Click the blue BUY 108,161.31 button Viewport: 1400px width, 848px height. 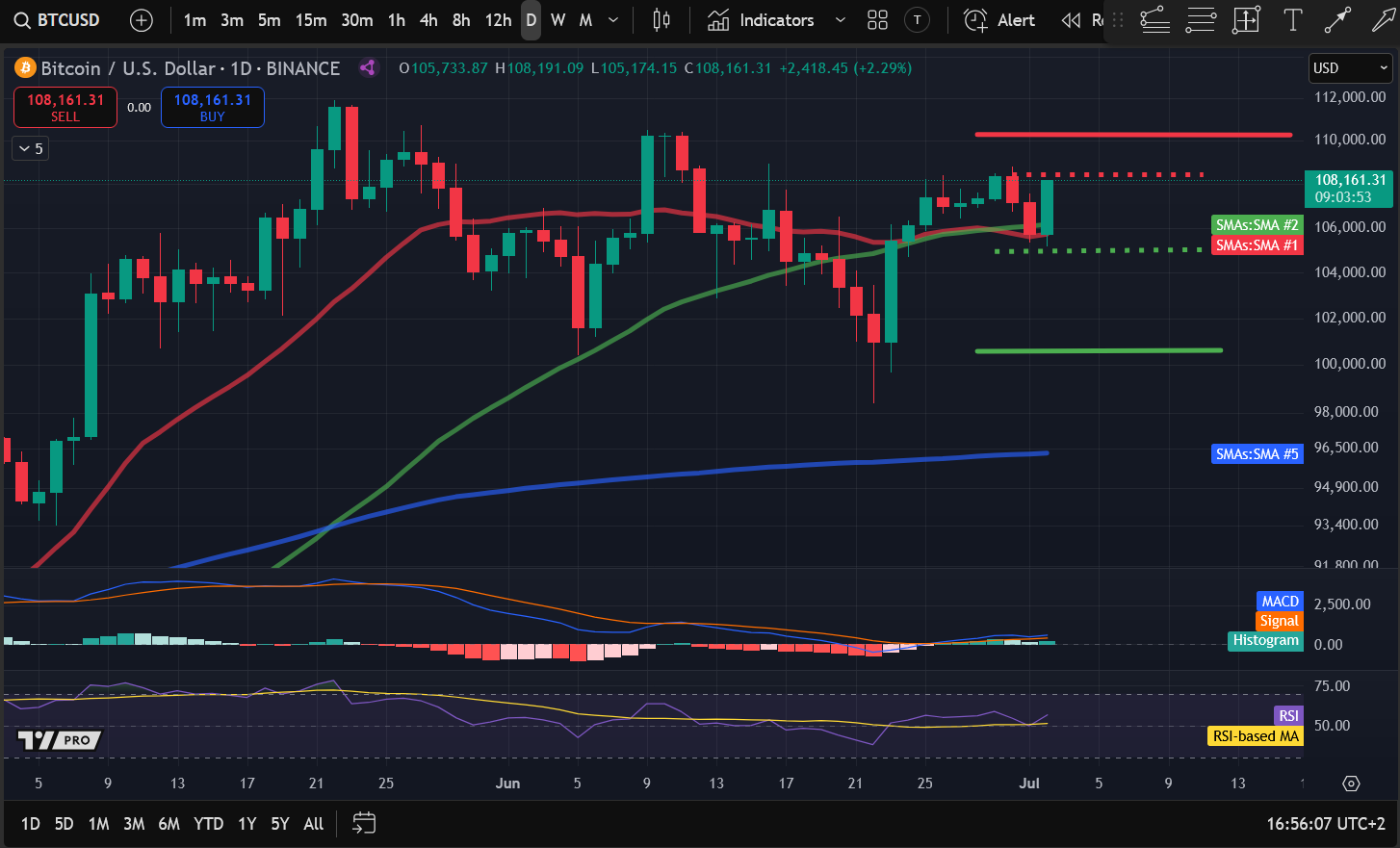213,107
